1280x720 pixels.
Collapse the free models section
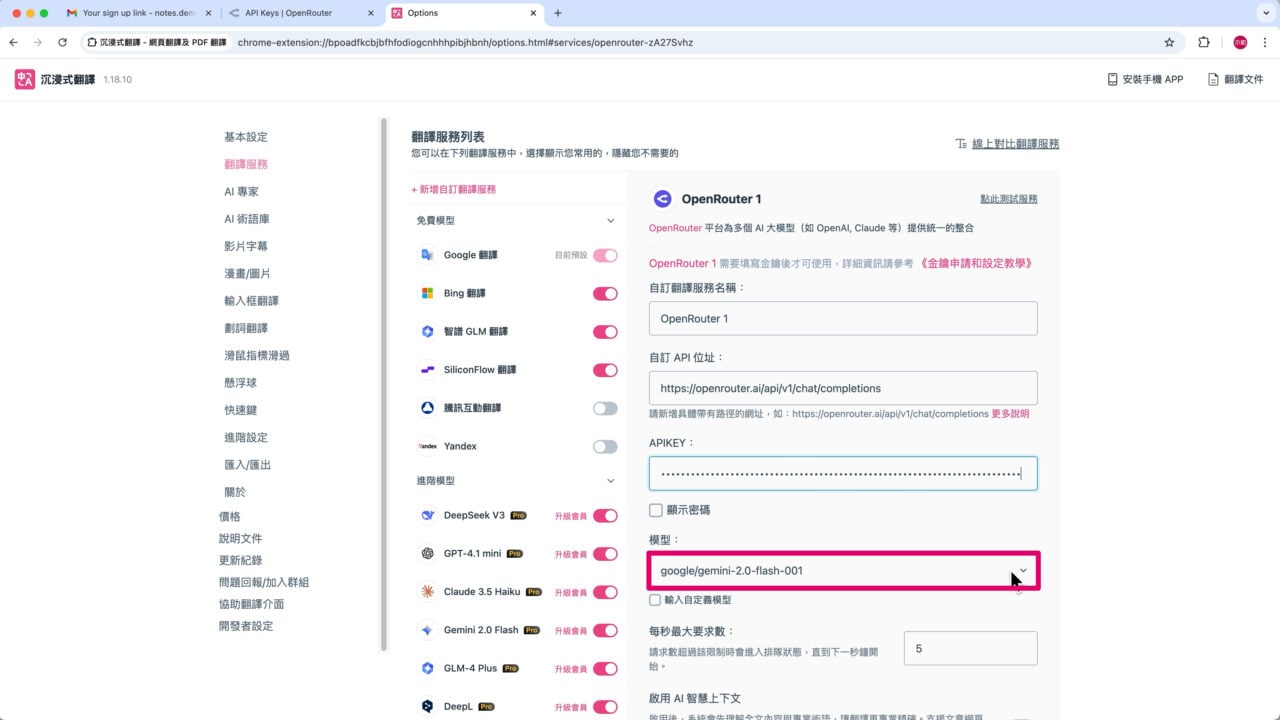(611, 220)
